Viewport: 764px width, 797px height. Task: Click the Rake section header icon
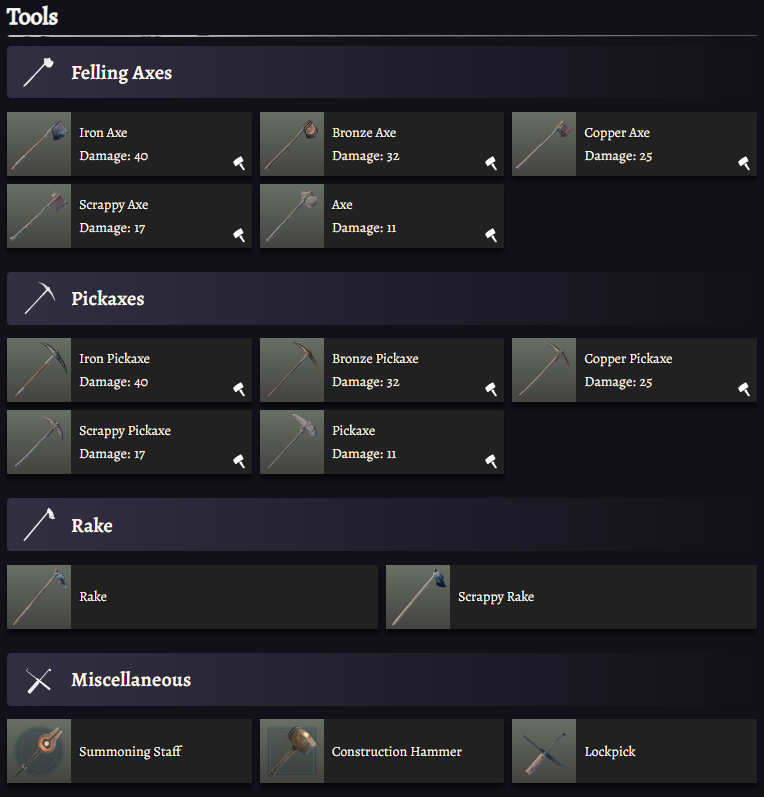(38, 525)
